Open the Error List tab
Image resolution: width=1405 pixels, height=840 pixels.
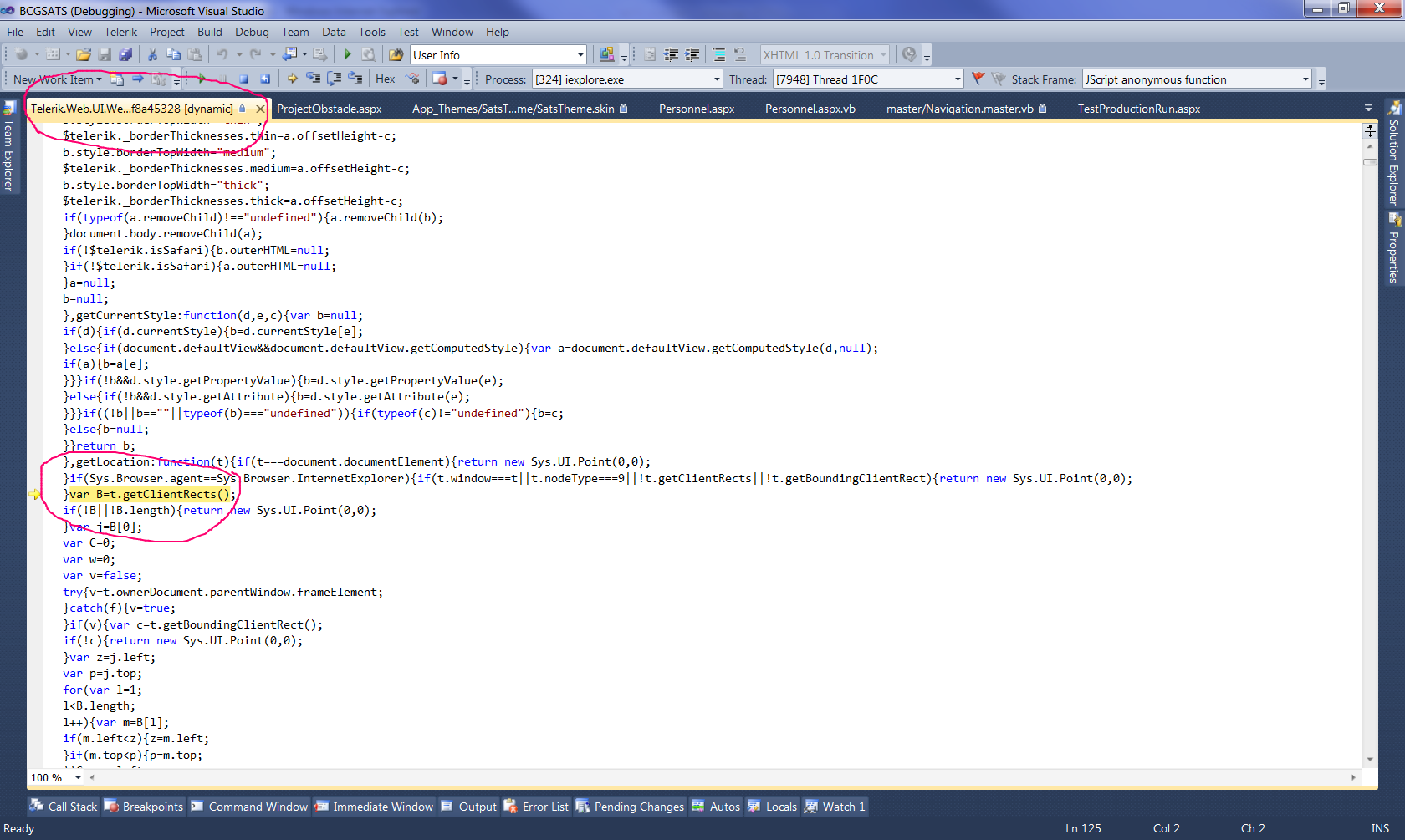tap(536, 807)
